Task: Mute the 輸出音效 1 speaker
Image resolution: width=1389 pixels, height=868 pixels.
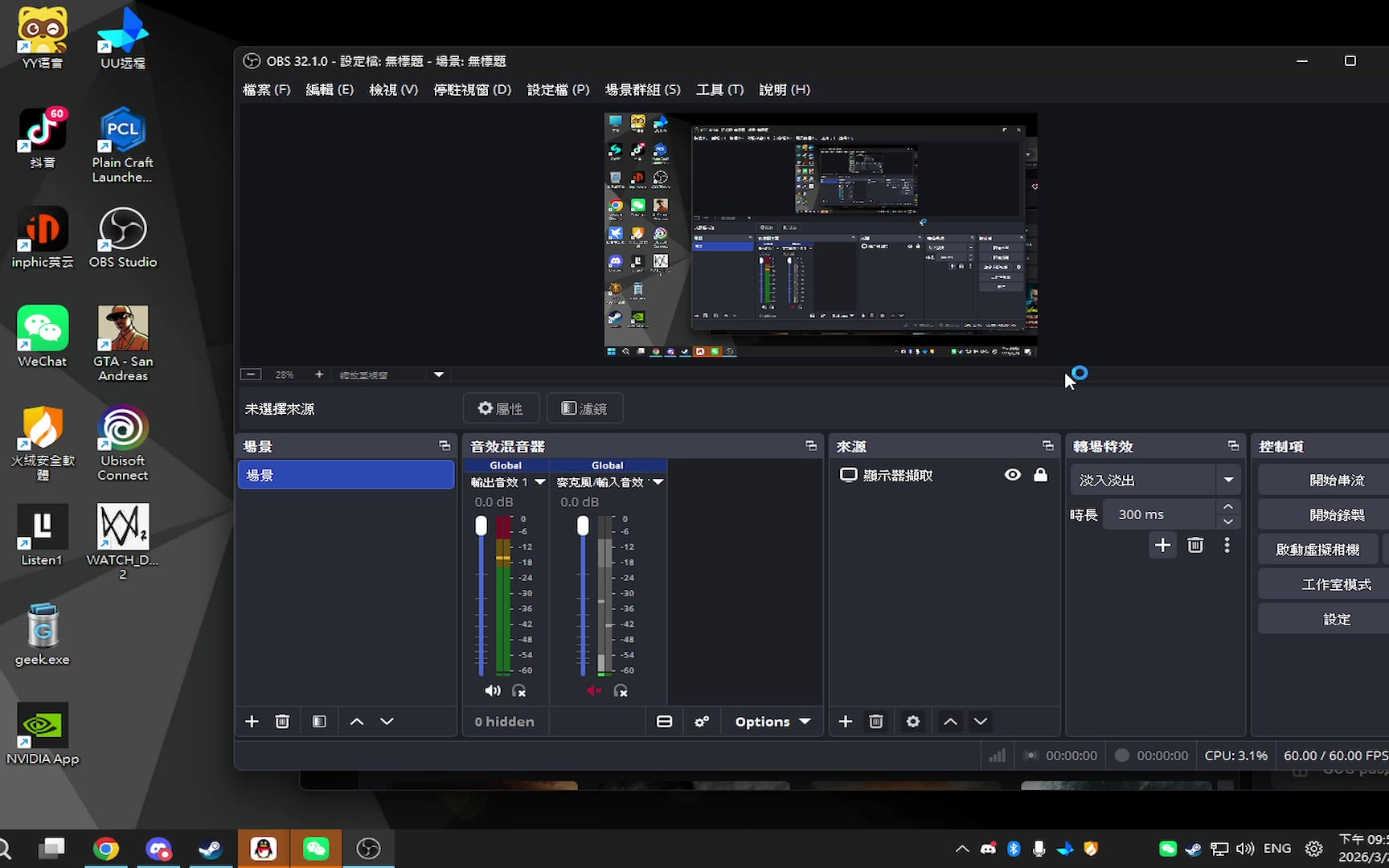Action: 492,691
